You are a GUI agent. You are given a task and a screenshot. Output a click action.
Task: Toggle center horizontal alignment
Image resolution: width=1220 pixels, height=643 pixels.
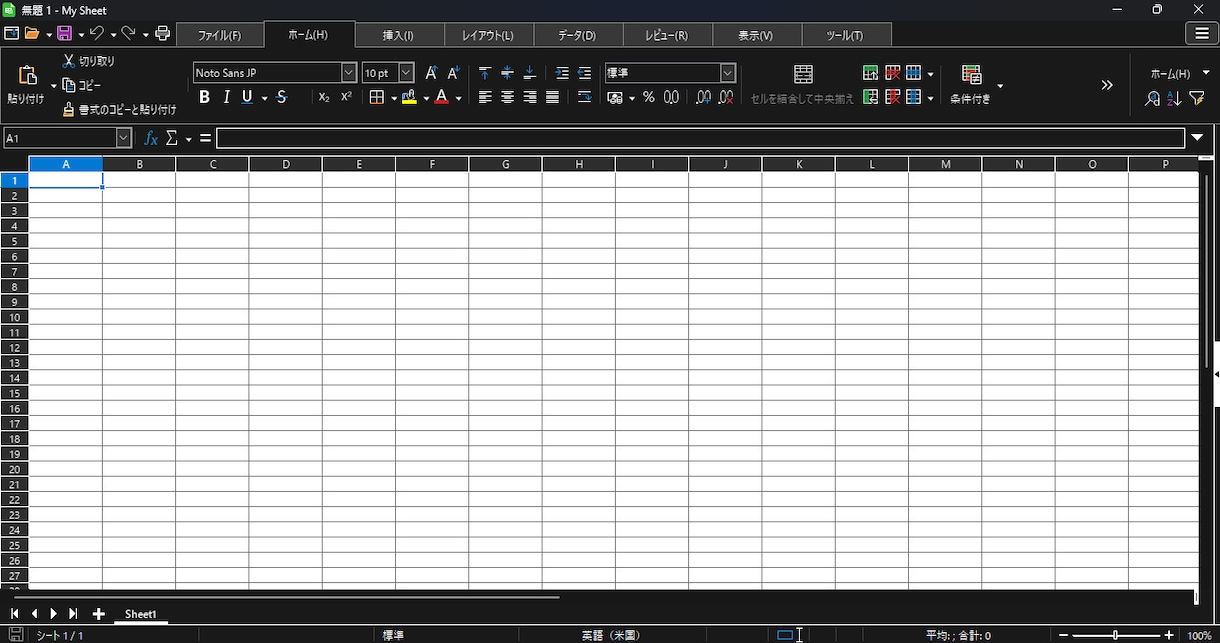point(507,97)
